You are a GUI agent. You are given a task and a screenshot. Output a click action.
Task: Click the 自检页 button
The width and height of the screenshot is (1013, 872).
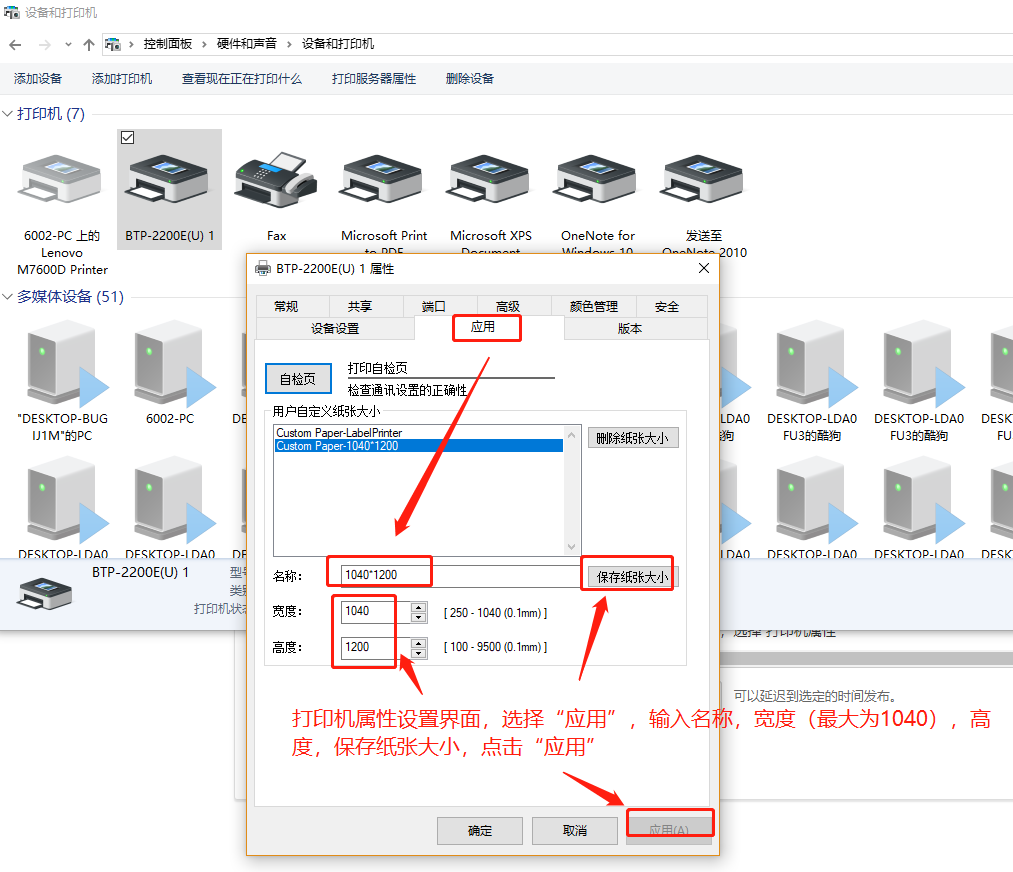click(298, 379)
